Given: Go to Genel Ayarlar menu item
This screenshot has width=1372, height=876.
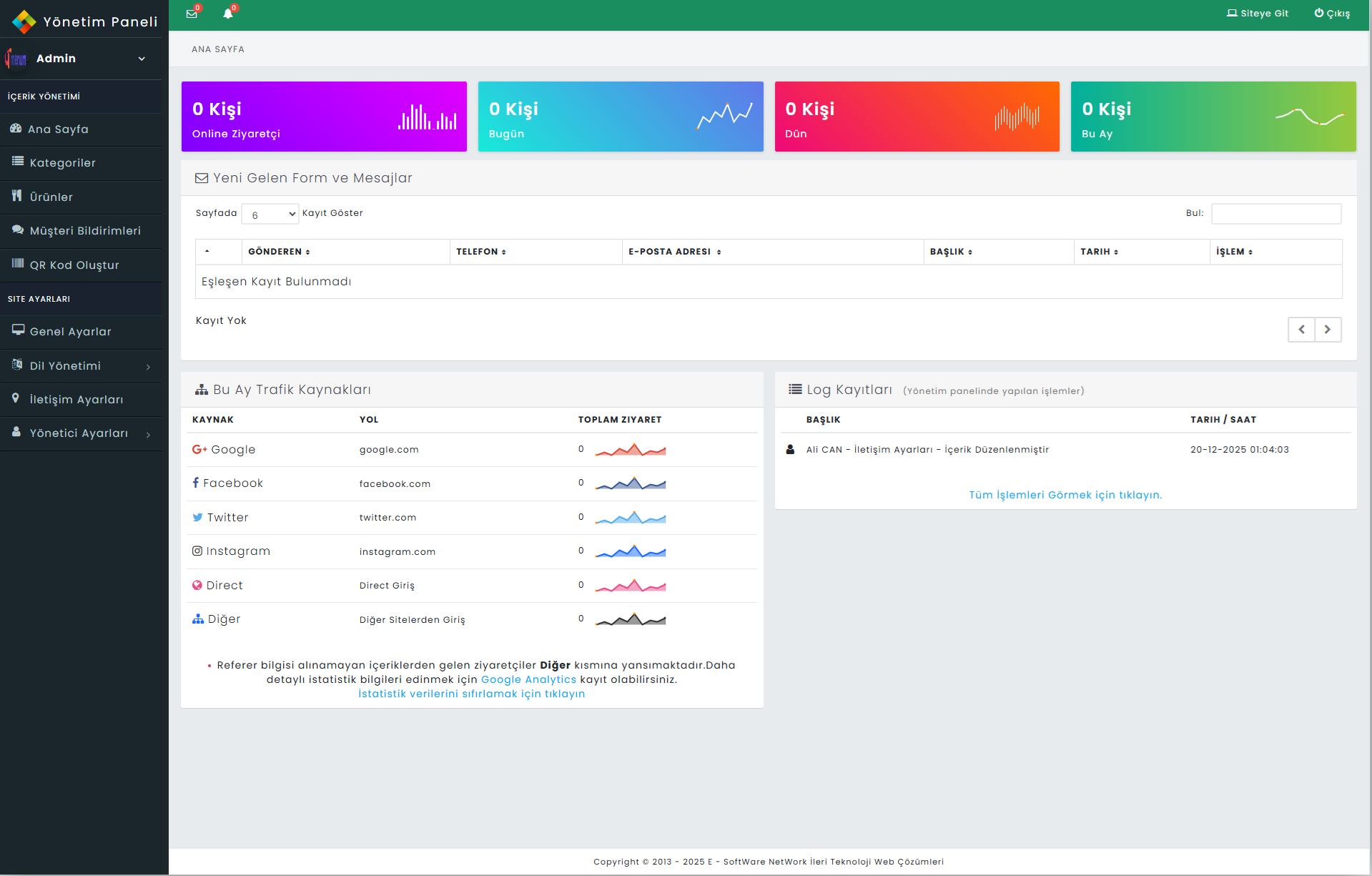Looking at the screenshot, I should click(x=70, y=332).
